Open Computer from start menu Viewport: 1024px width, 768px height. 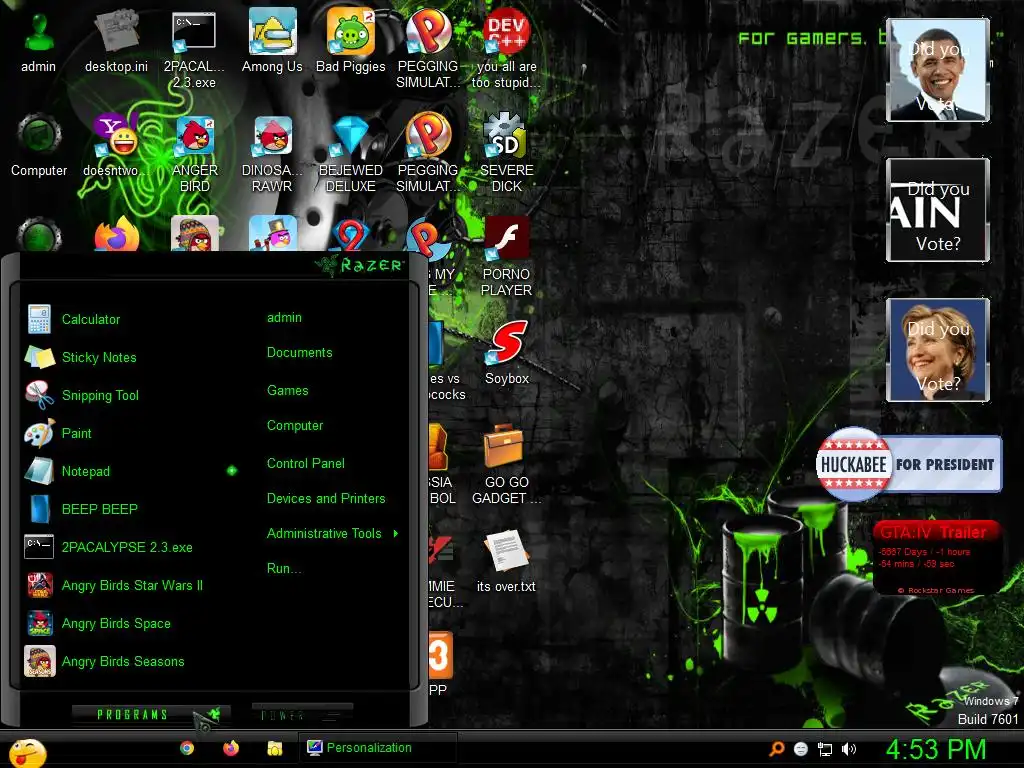(295, 426)
